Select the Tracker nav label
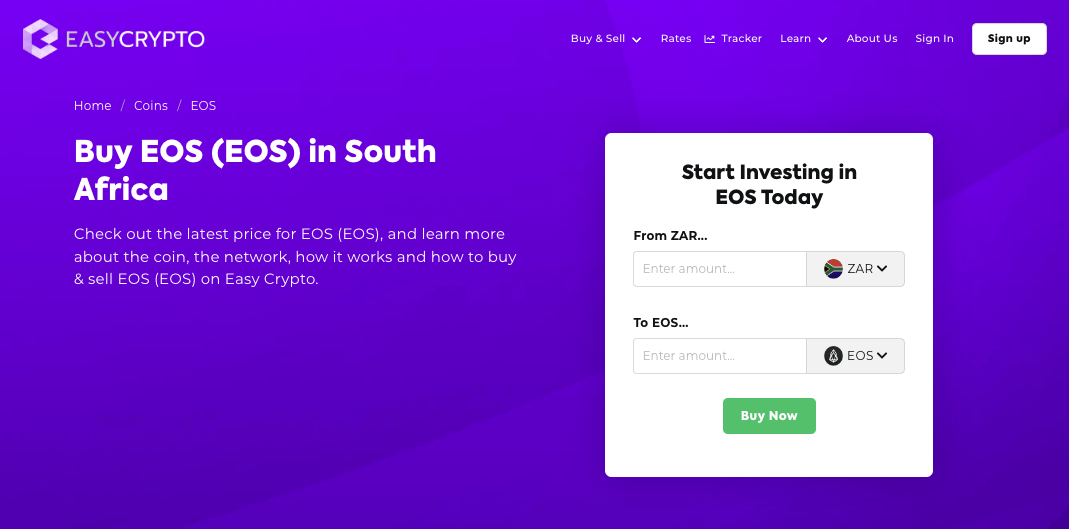 coord(742,39)
